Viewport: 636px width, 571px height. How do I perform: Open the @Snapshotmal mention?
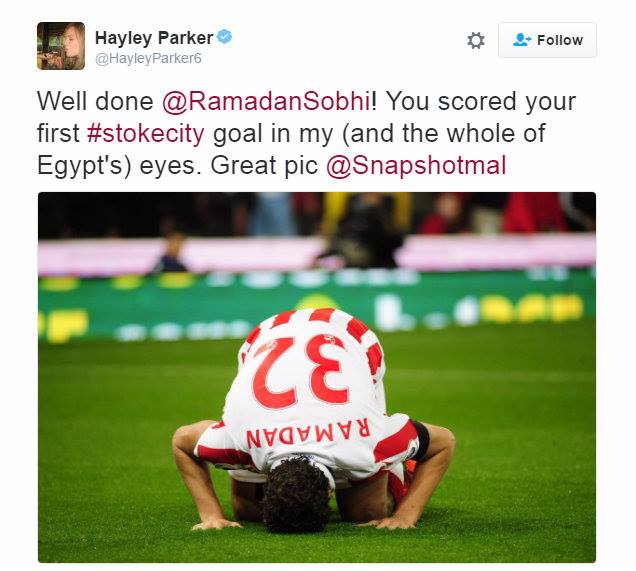click(416, 165)
